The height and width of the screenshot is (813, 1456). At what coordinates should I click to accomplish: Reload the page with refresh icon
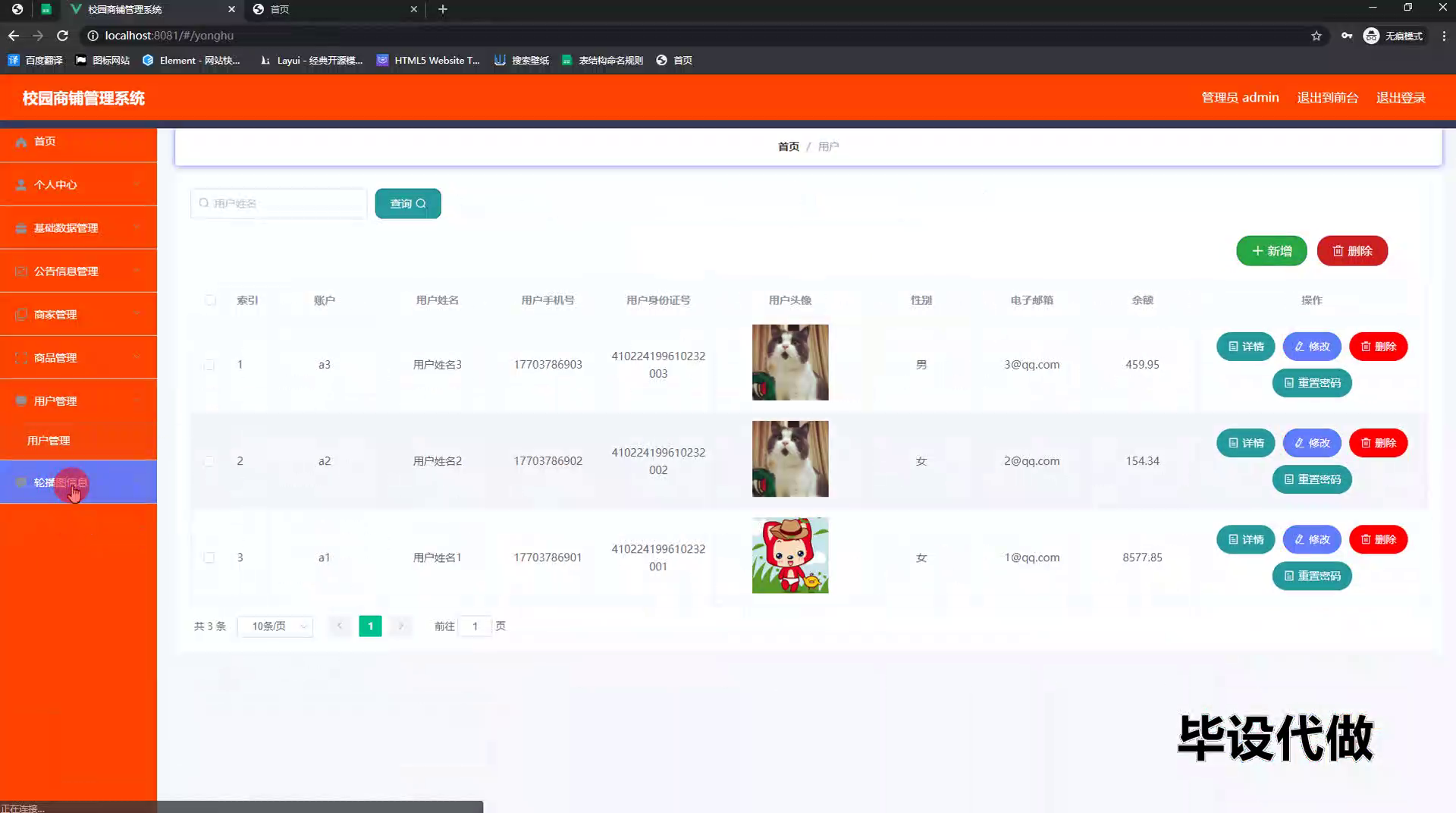point(63,36)
